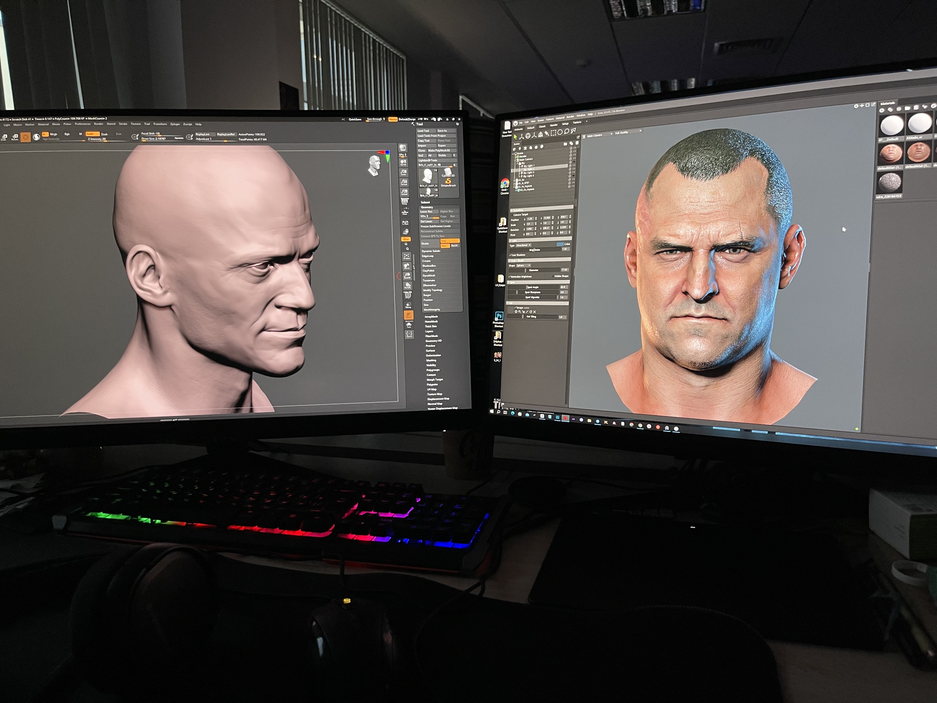Screen dimensions: 937x703
Task: Select the first skin head material thumbnail
Action: tap(891, 153)
